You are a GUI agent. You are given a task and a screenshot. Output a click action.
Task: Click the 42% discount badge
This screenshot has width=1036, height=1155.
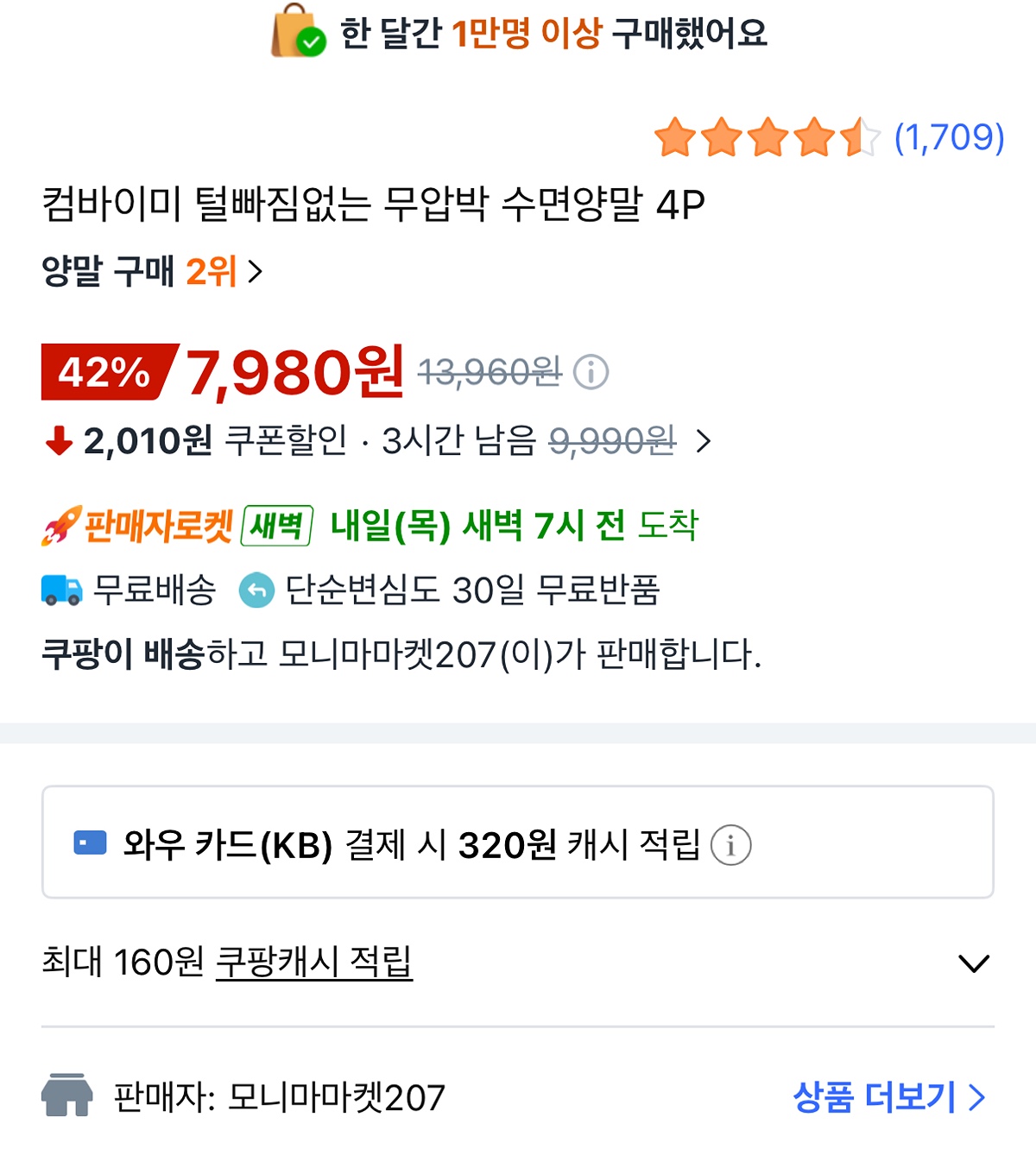click(105, 372)
